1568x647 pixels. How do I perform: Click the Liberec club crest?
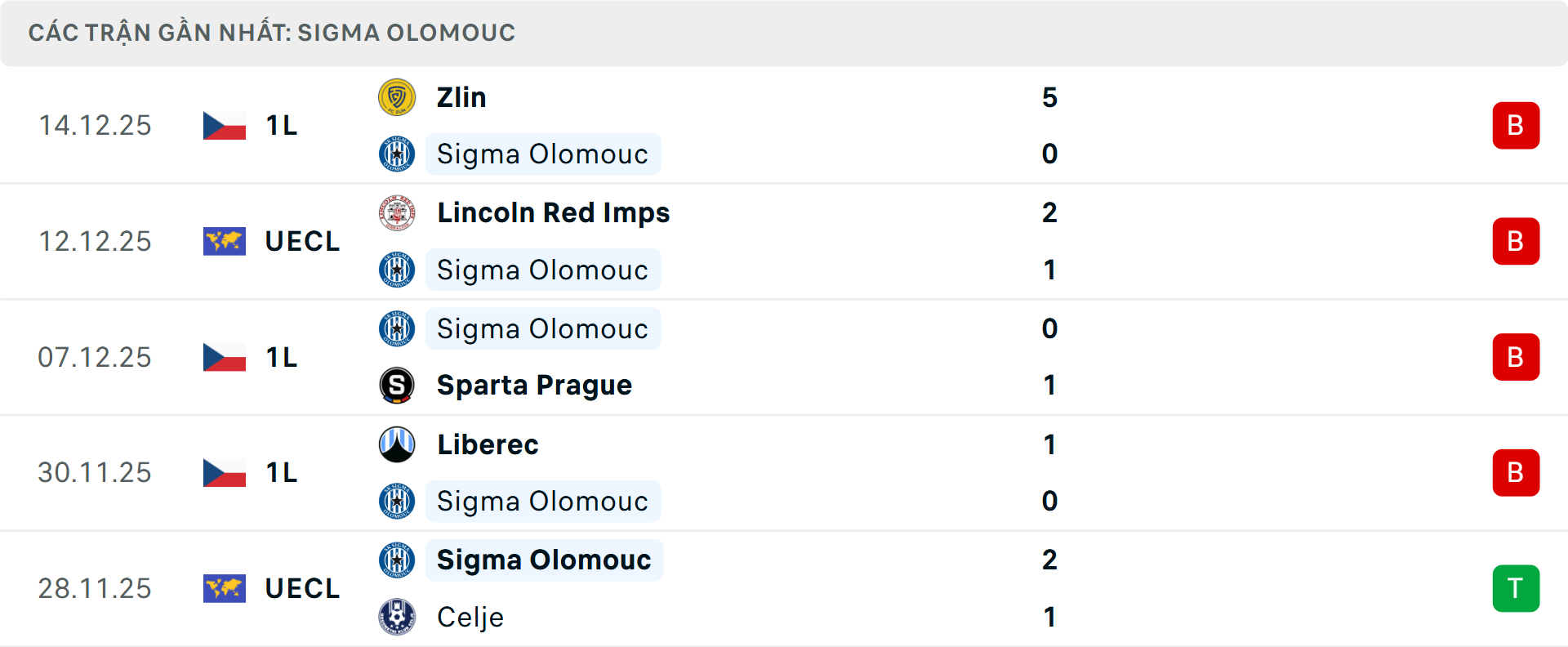pyautogui.click(x=397, y=444)
